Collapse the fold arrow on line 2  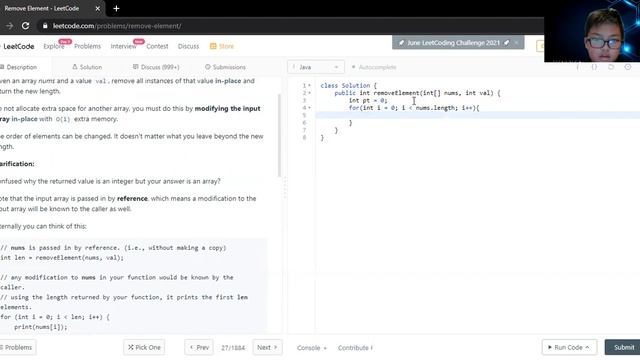(x=309, y=93)
